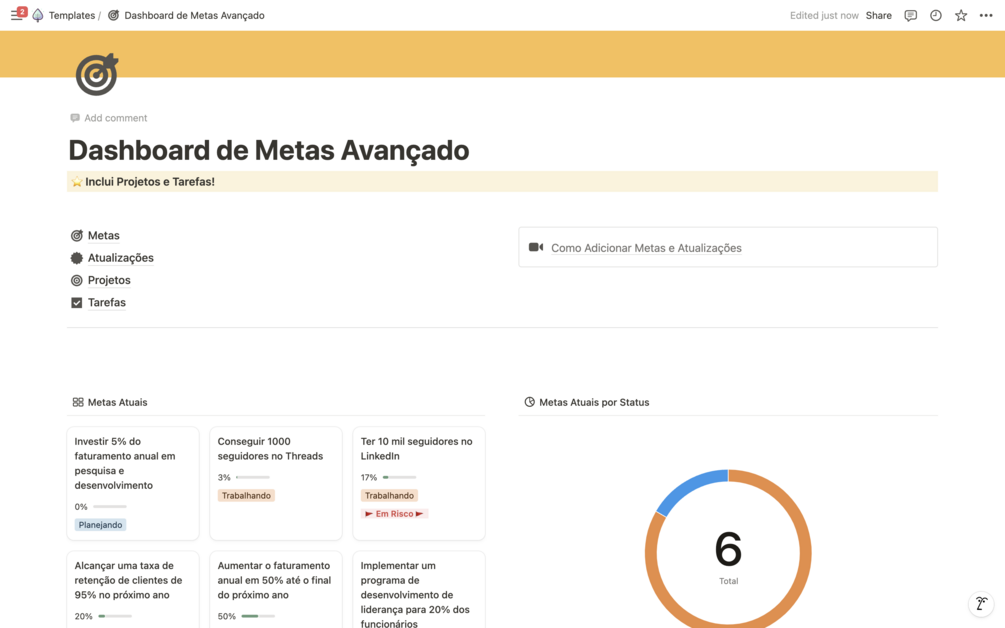Toggle favorite with the star icon

[960, 15]
